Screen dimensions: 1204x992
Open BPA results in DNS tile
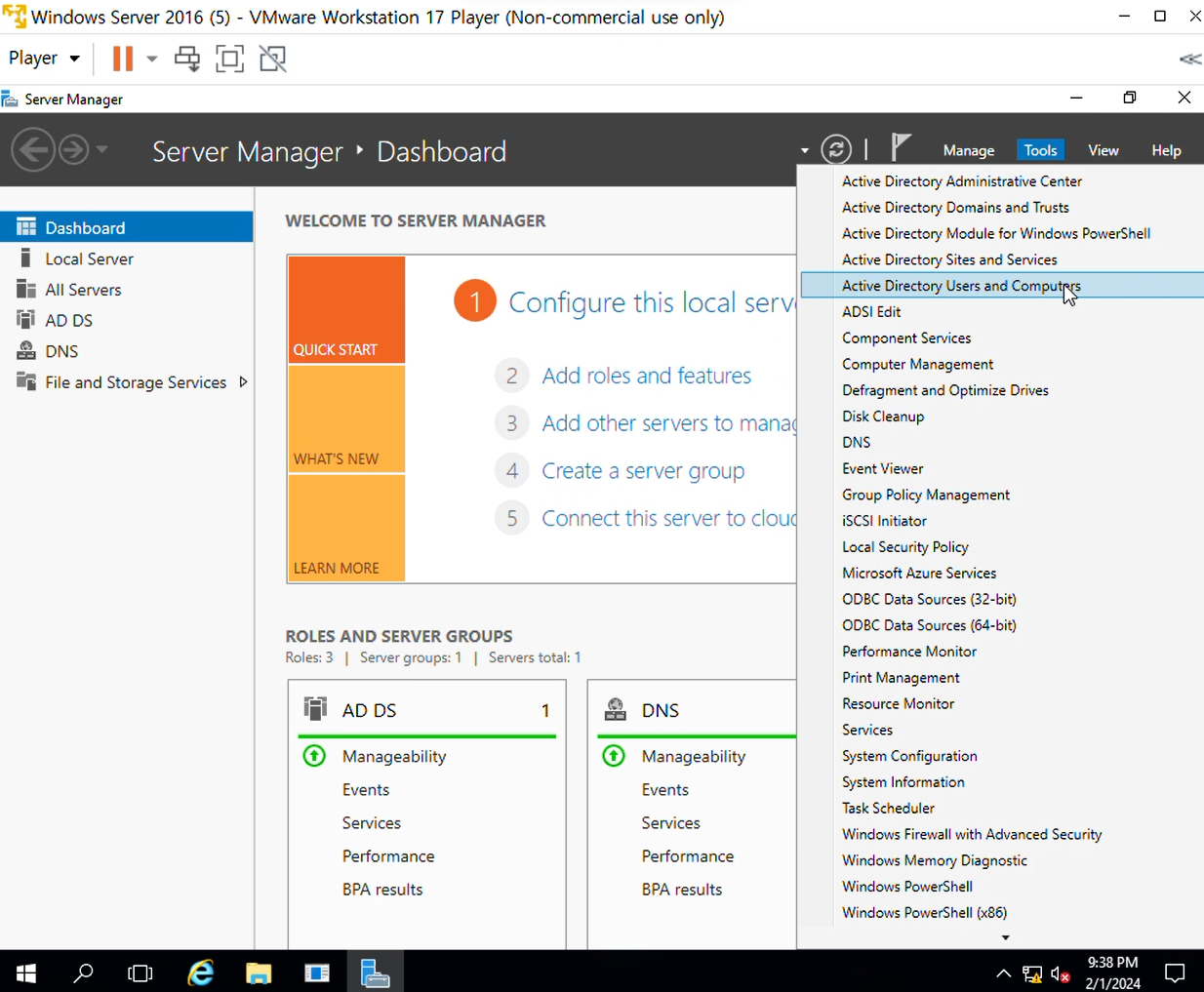click(682, 890)
